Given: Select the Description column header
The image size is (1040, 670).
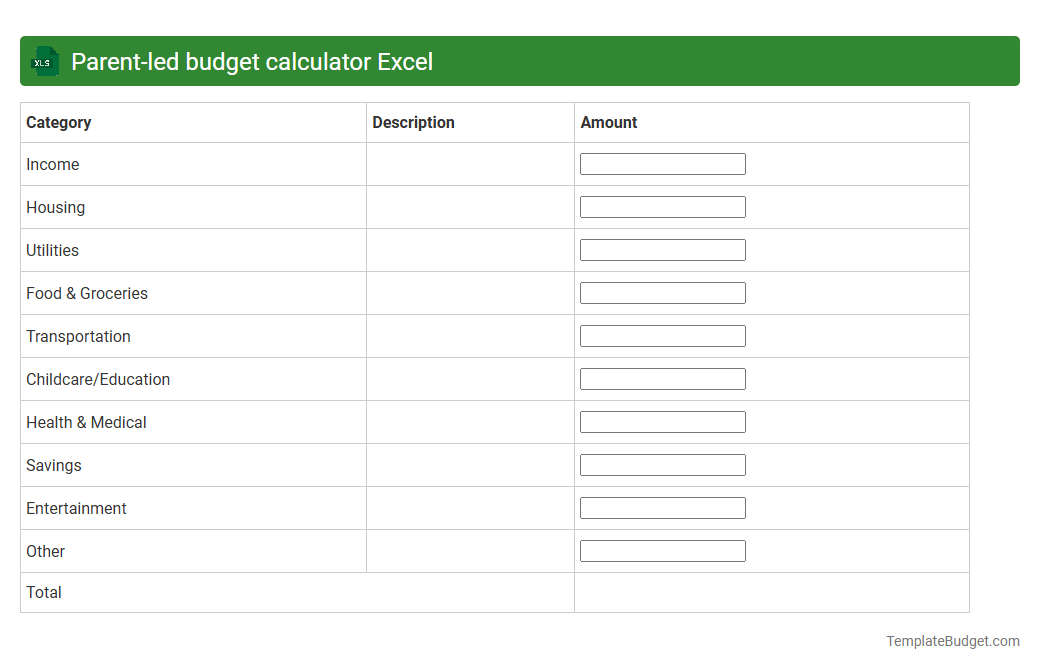Looking at the screenshot, I should [413, 122].
